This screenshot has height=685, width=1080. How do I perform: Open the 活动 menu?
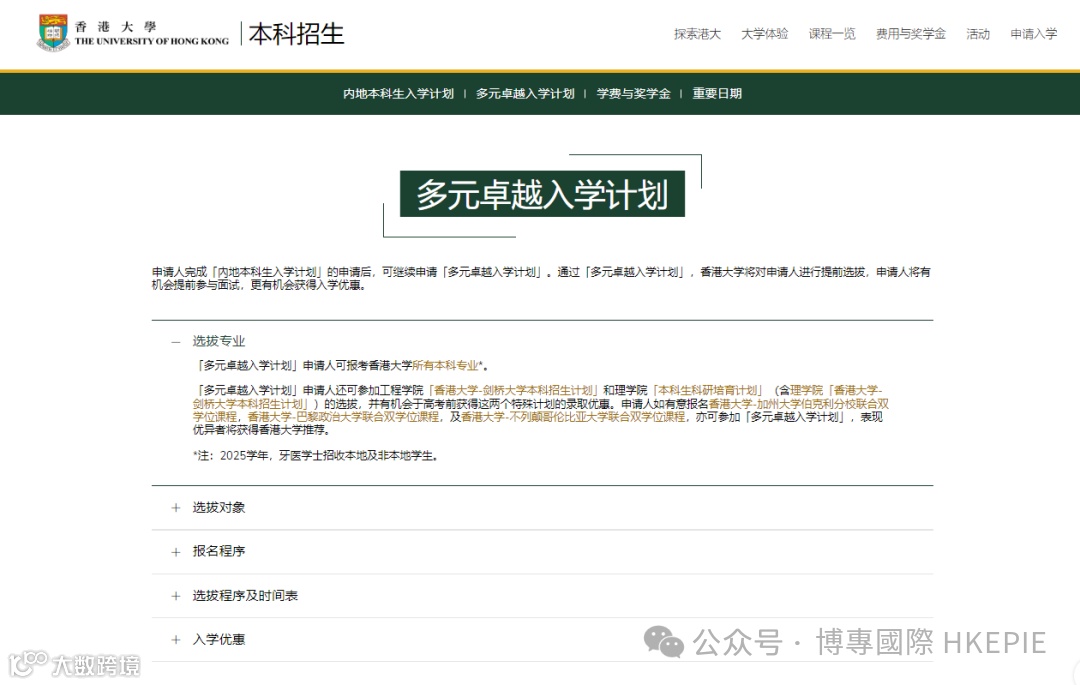(977, 33)
